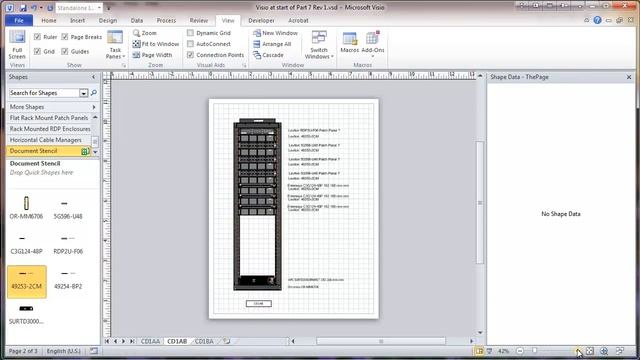640x360 pixels.
Task: Click the Full Screen view icon
Action: point(17,44)
